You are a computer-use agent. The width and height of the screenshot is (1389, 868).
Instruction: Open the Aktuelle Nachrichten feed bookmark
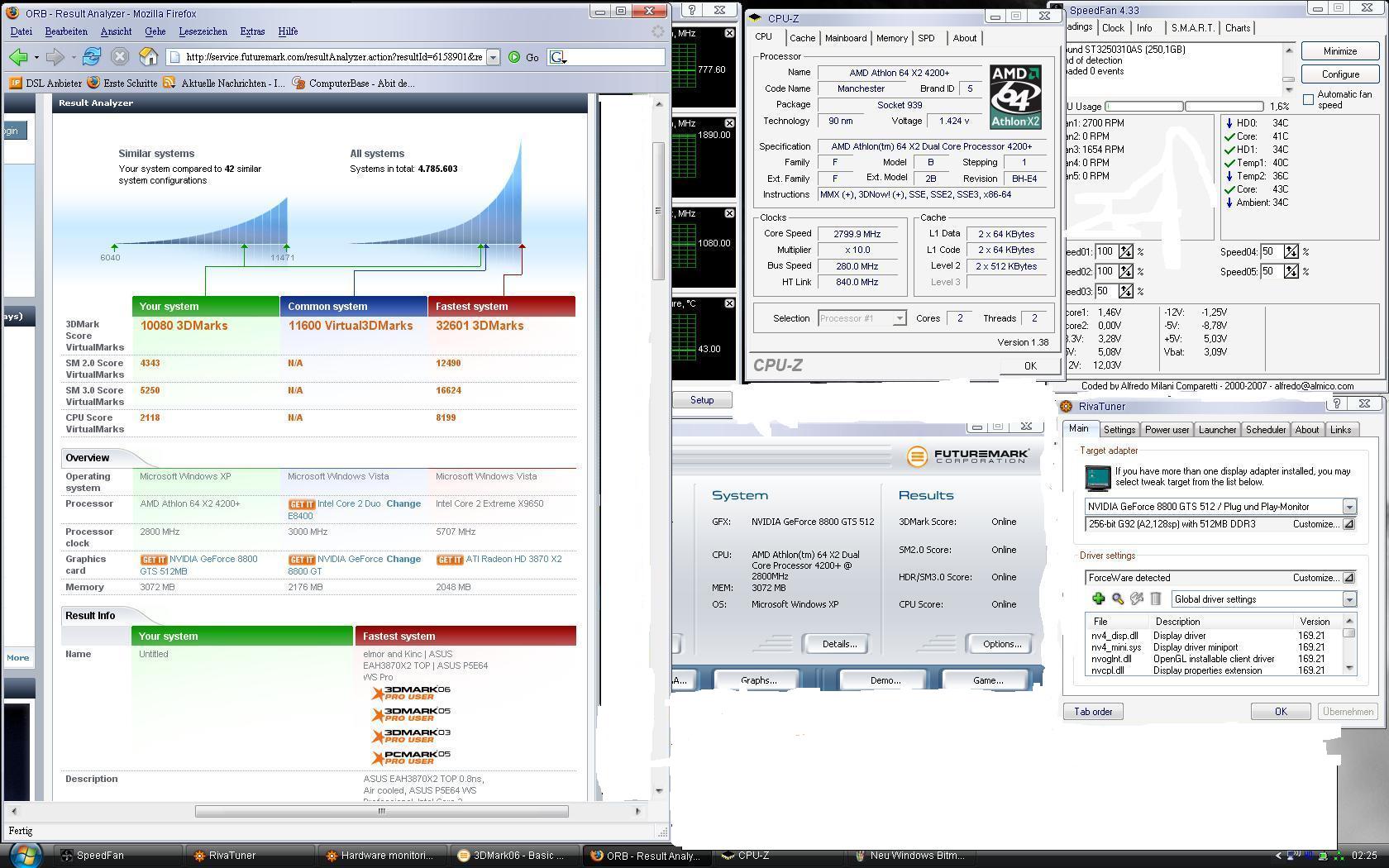[x=224, y=83]
